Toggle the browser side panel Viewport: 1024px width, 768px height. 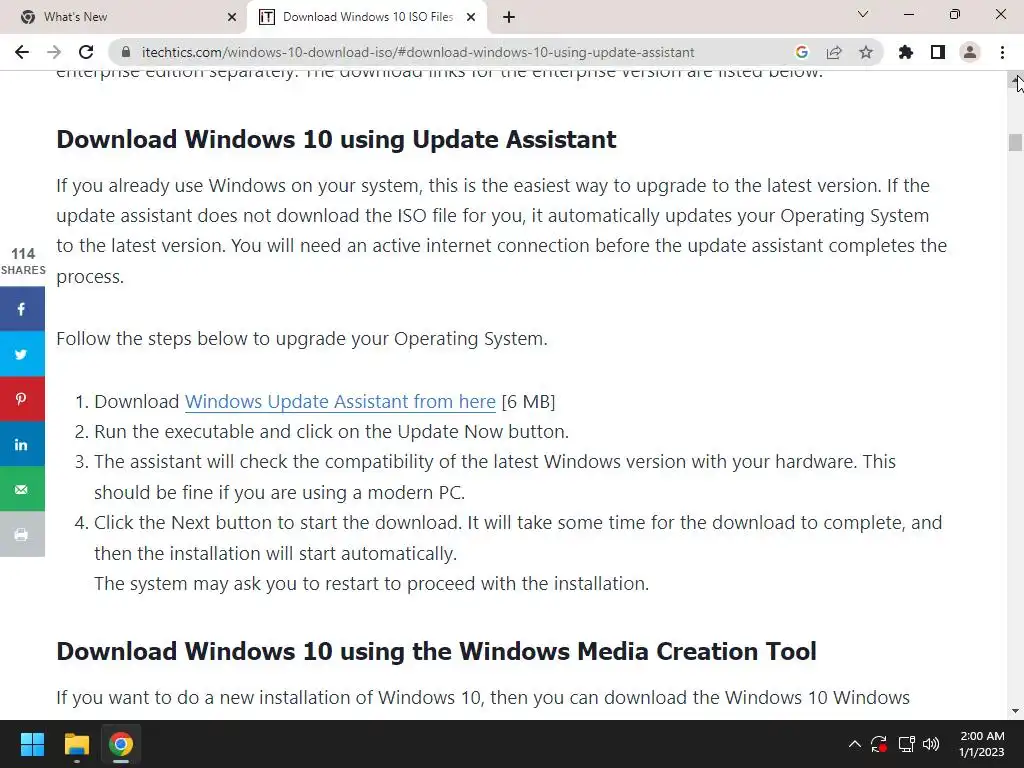tap(938, 52)
